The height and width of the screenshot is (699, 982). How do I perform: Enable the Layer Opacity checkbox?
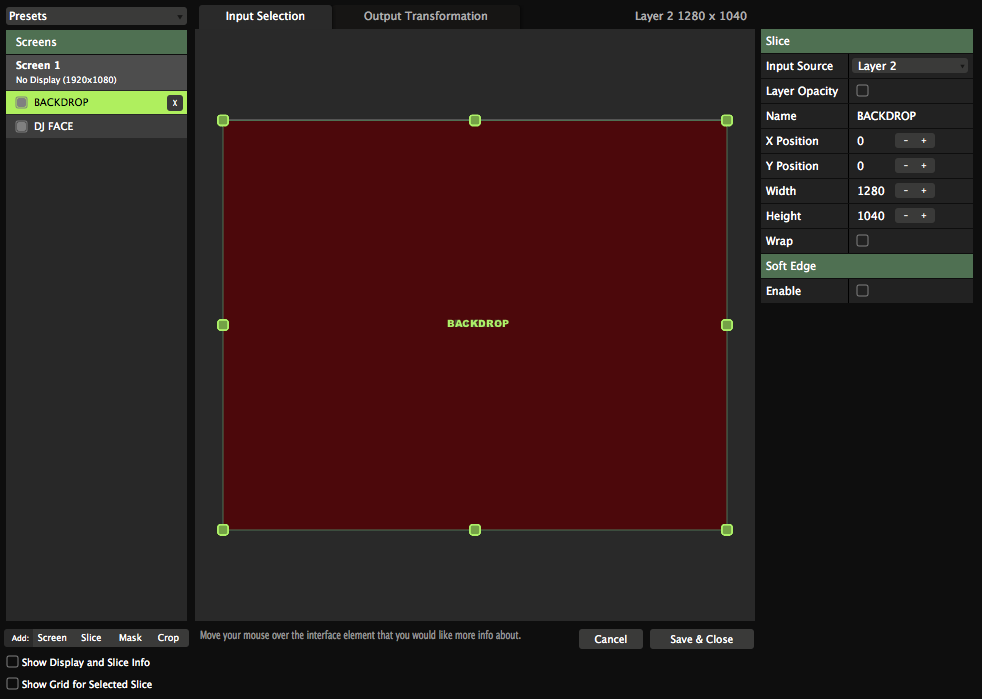[x=863, y=91]
